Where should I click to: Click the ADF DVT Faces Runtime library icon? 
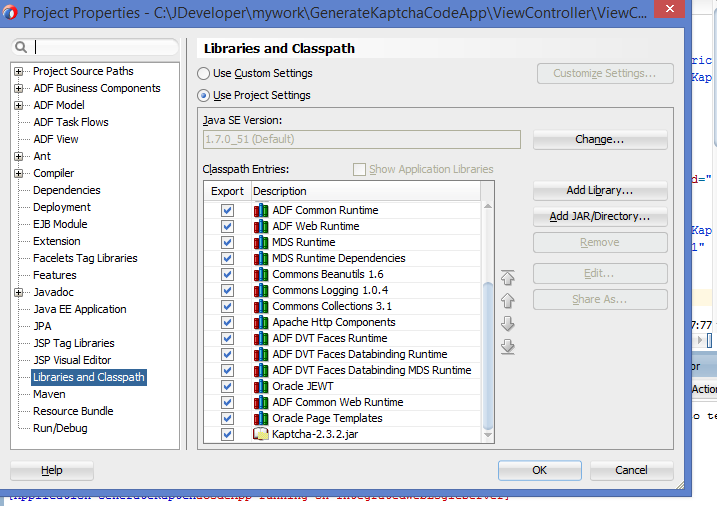pyautogui.click(x=261, y=338)
